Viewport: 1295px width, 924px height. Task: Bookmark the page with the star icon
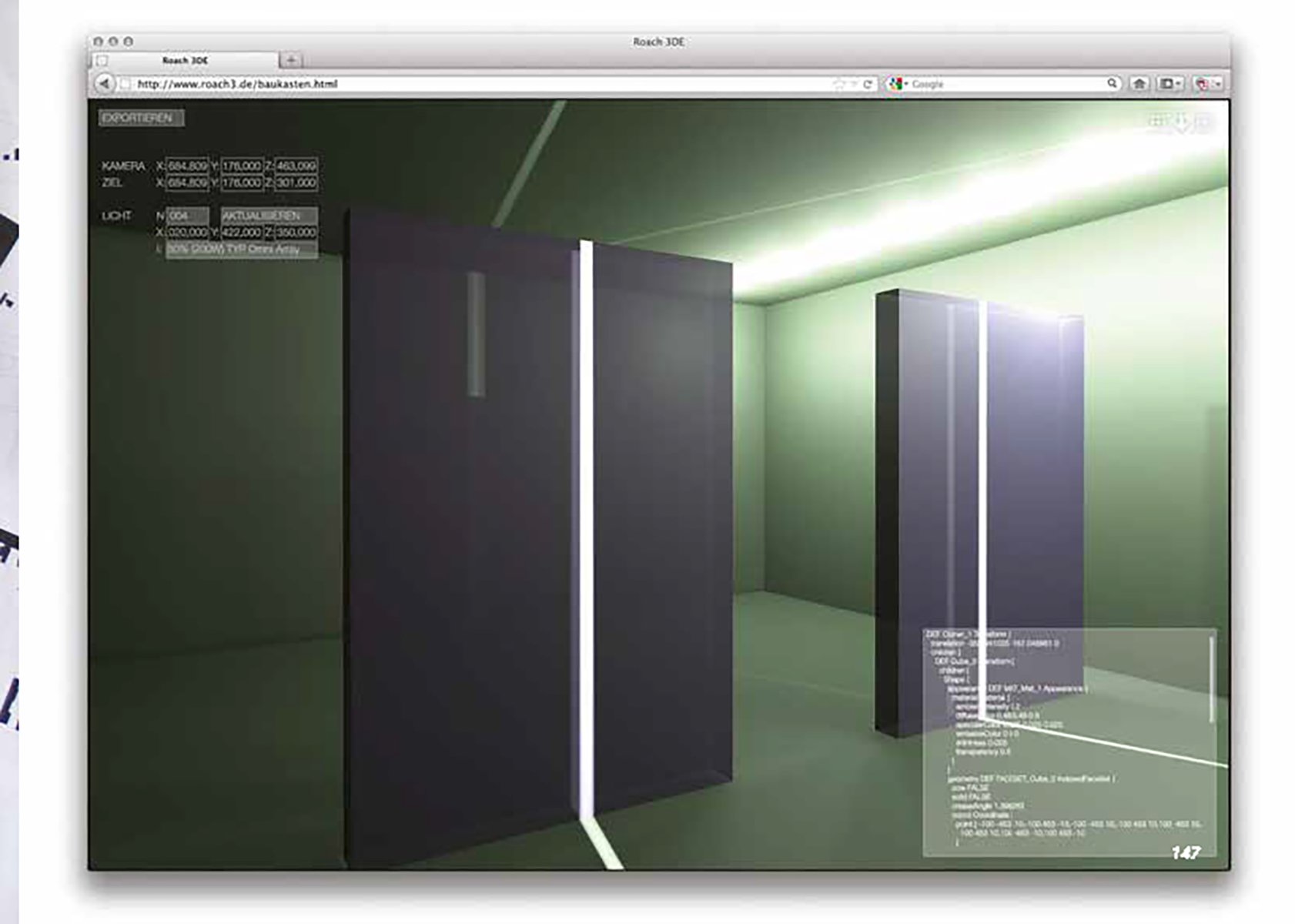(x=839, y=84)
